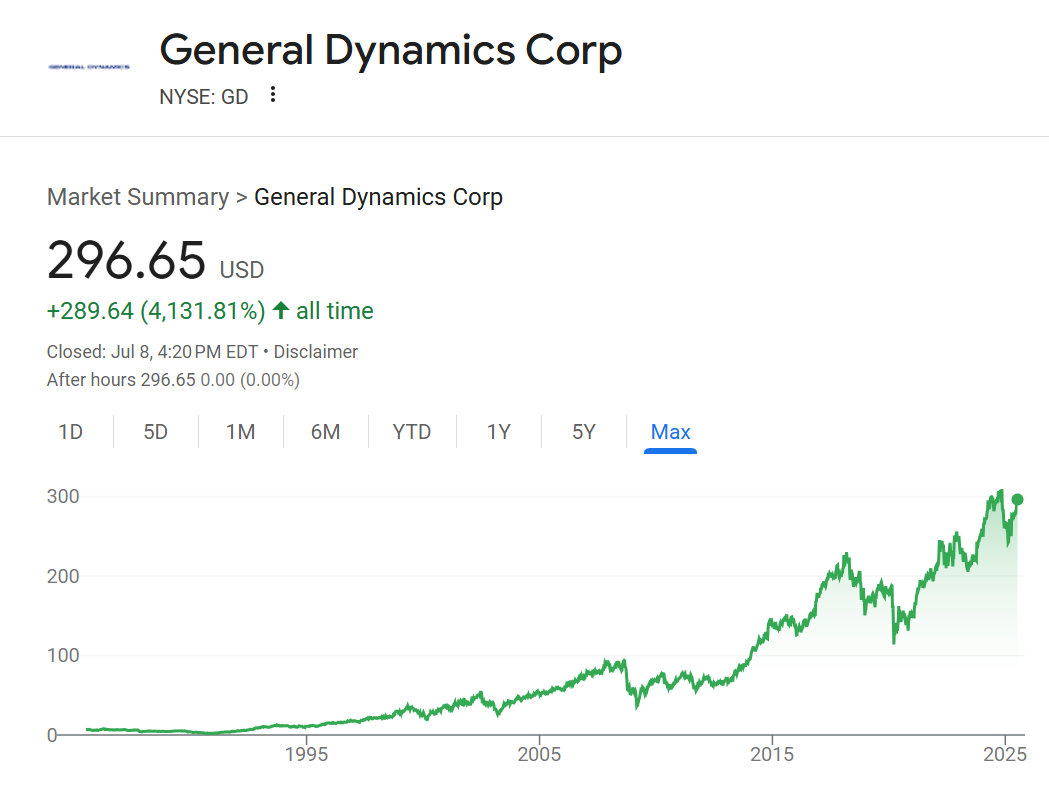Click the green endpoint dot on chart
This screenshot has width=1049, height=786.
1017,499
